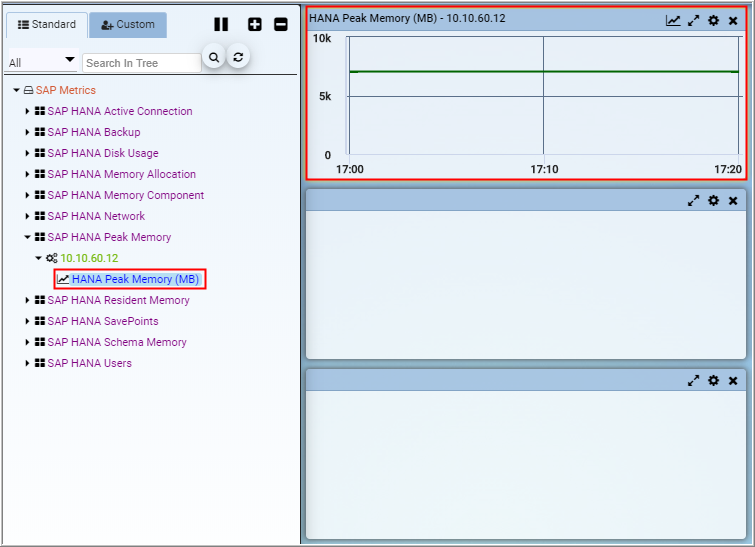Select HANA Peak Memory (MB) metric
The width and height of the screenshot is (755, 547).
click(x=135, y=279)
